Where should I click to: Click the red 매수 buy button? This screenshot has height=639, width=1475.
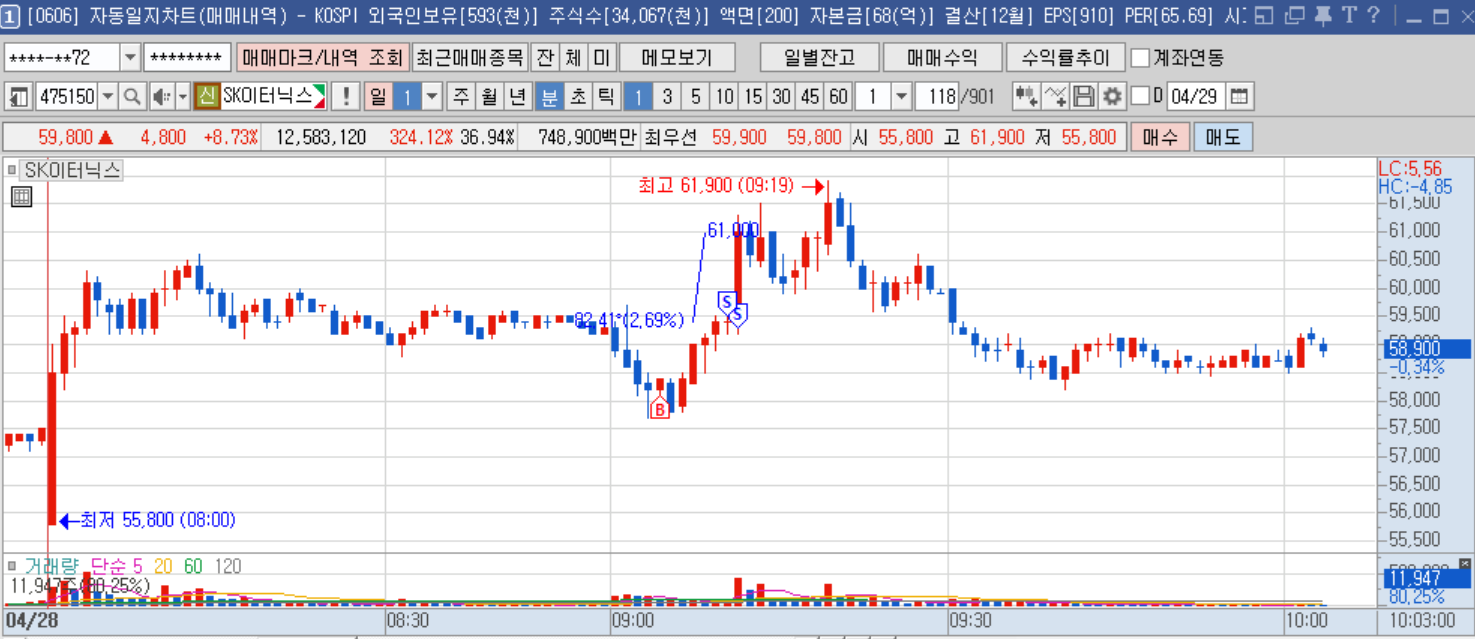coord(1160,137)
